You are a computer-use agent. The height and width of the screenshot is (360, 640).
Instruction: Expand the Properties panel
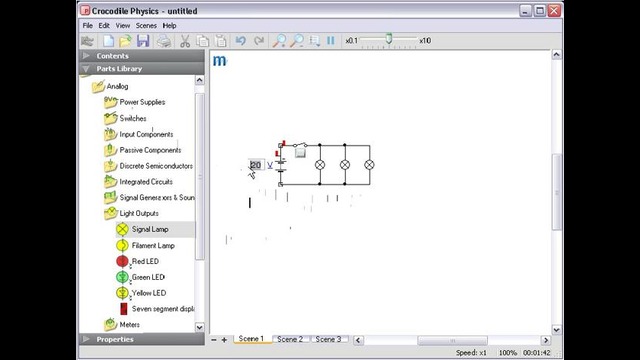[142, 339]
